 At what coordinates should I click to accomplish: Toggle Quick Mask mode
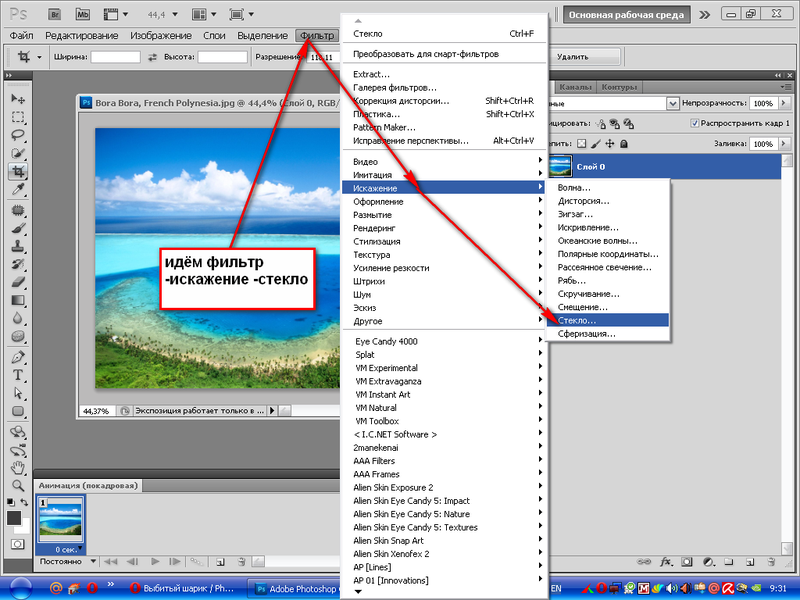pos(17,544)
